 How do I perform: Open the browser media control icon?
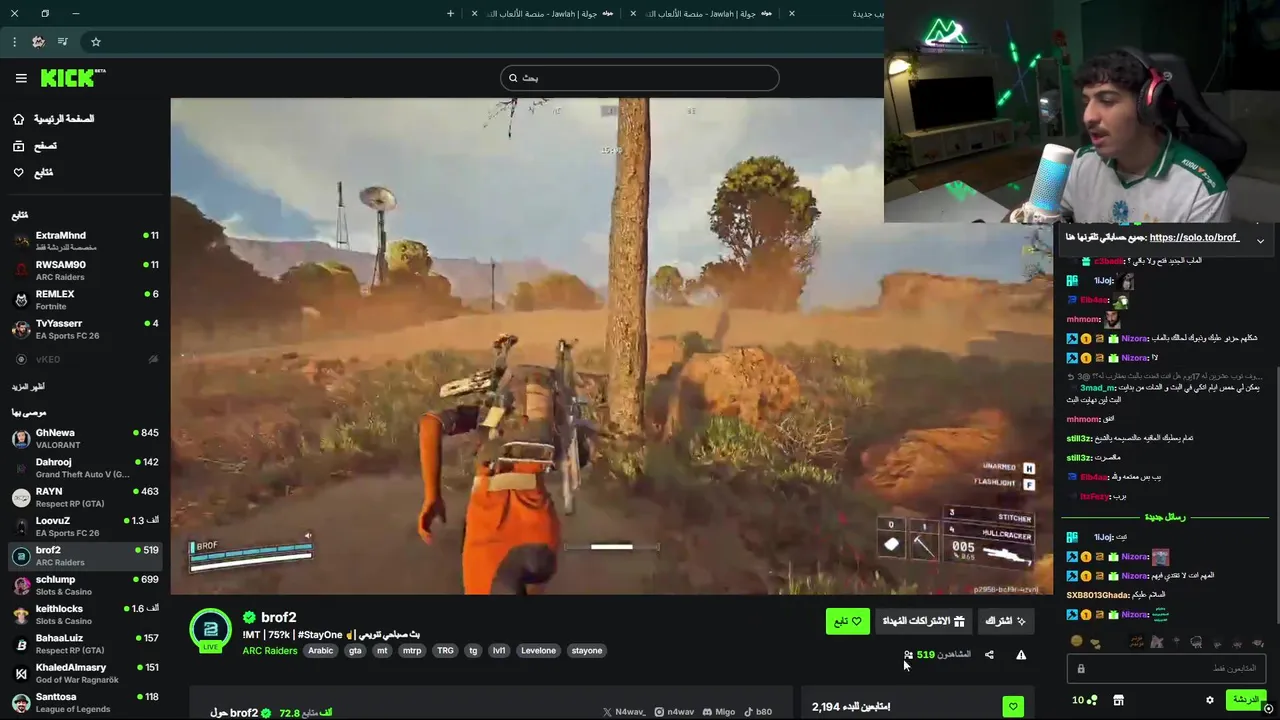(x=63, y=42)
